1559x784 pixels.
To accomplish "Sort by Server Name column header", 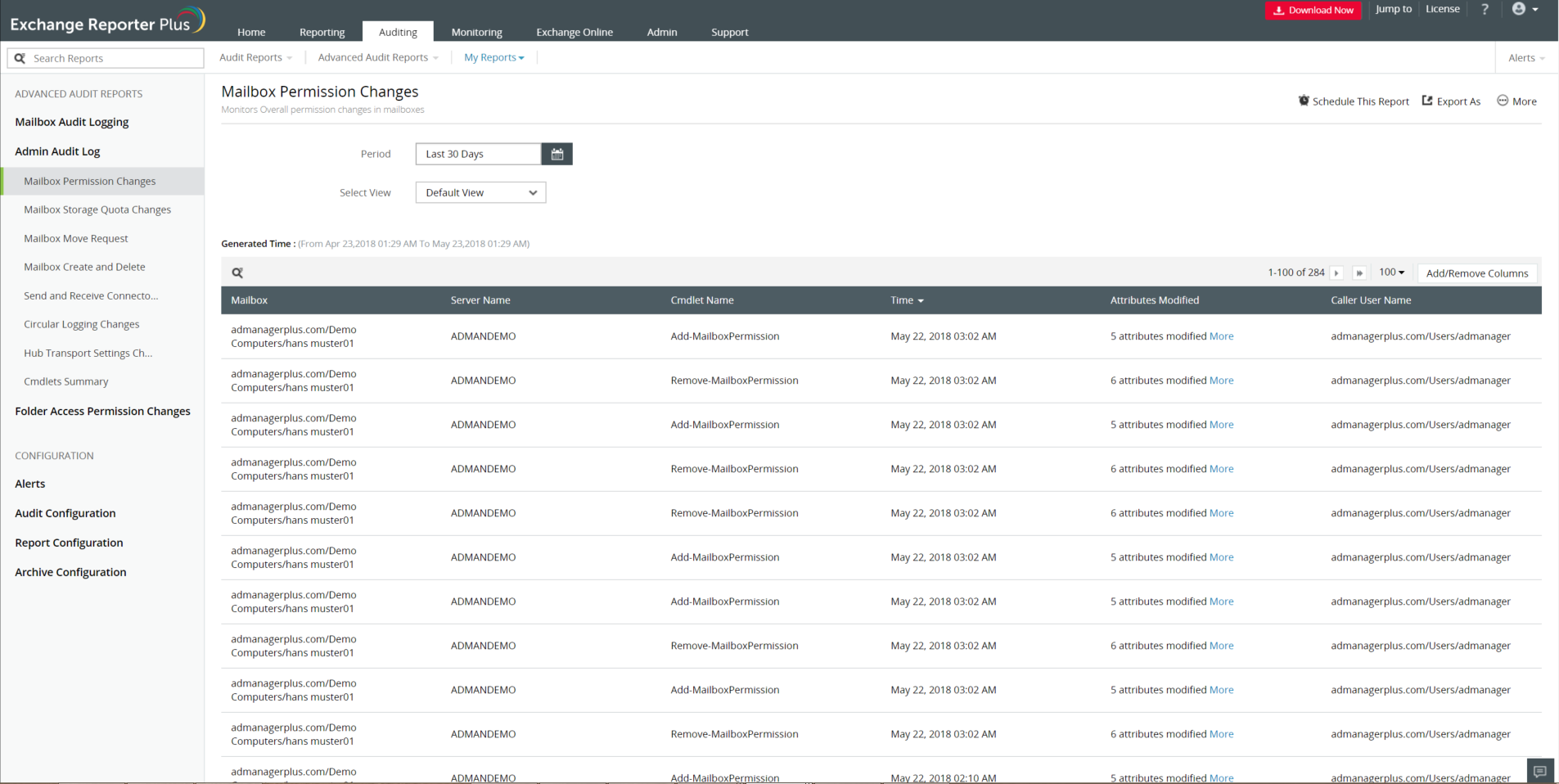I will [x=480, y=300].
